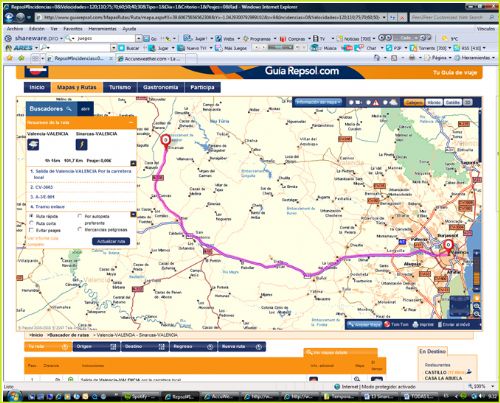Click the Repsol logo in the header
The image size is (500, 403).
click(37, 71)
